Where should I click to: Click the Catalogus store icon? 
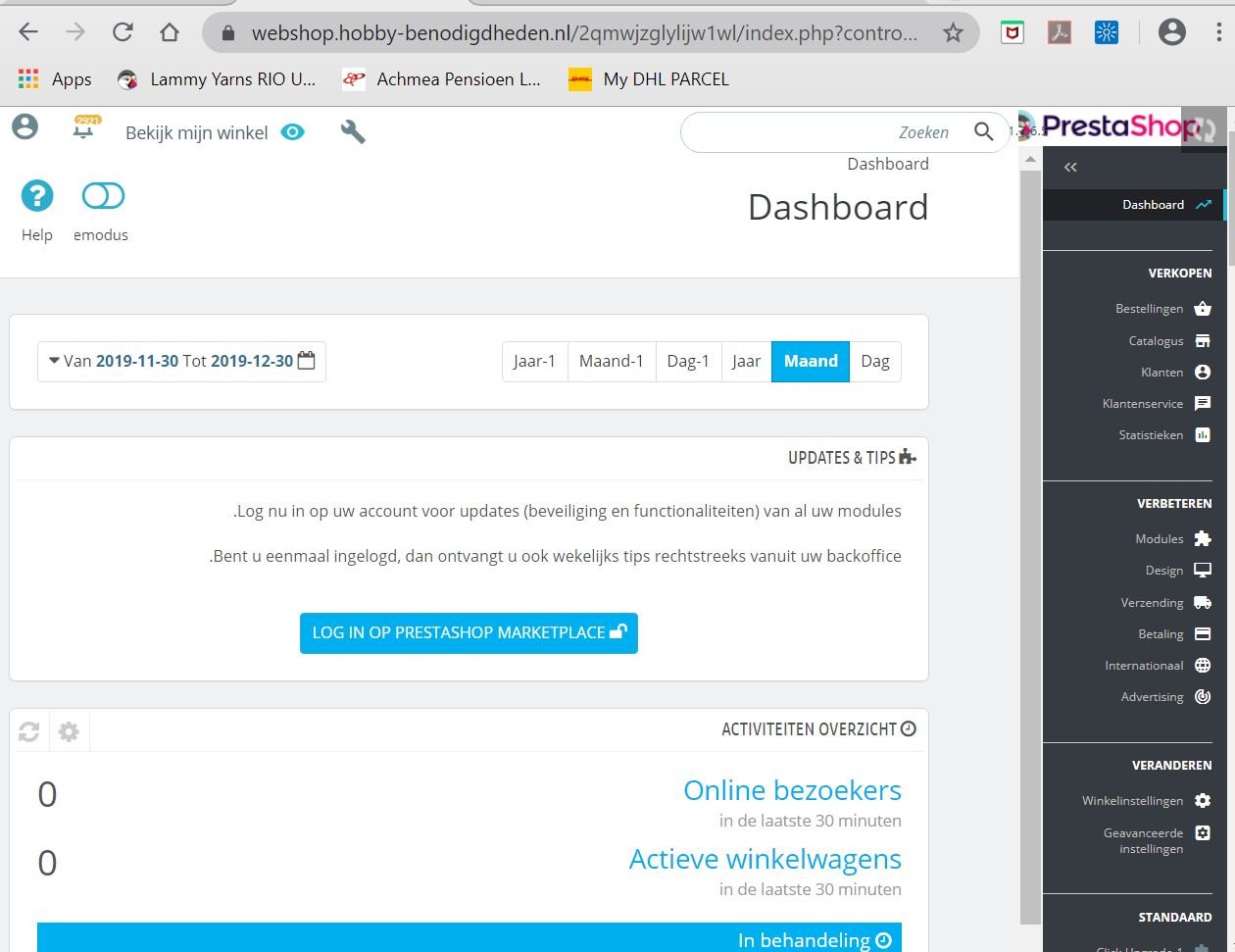[1203, 341]
